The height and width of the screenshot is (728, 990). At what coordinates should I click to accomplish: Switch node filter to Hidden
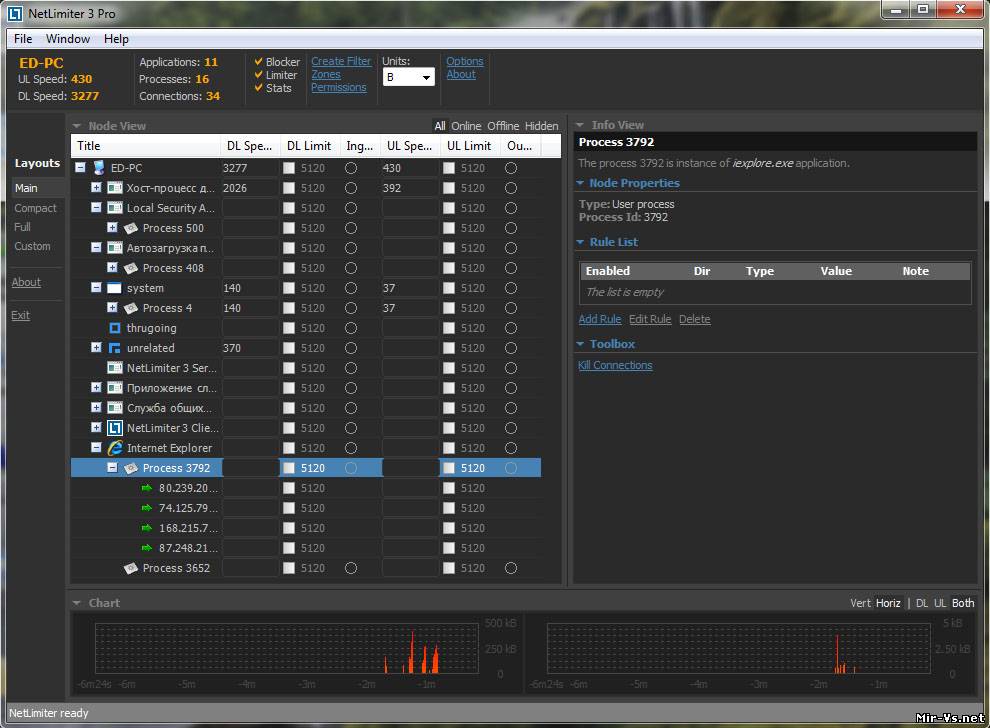pos(542,126)
